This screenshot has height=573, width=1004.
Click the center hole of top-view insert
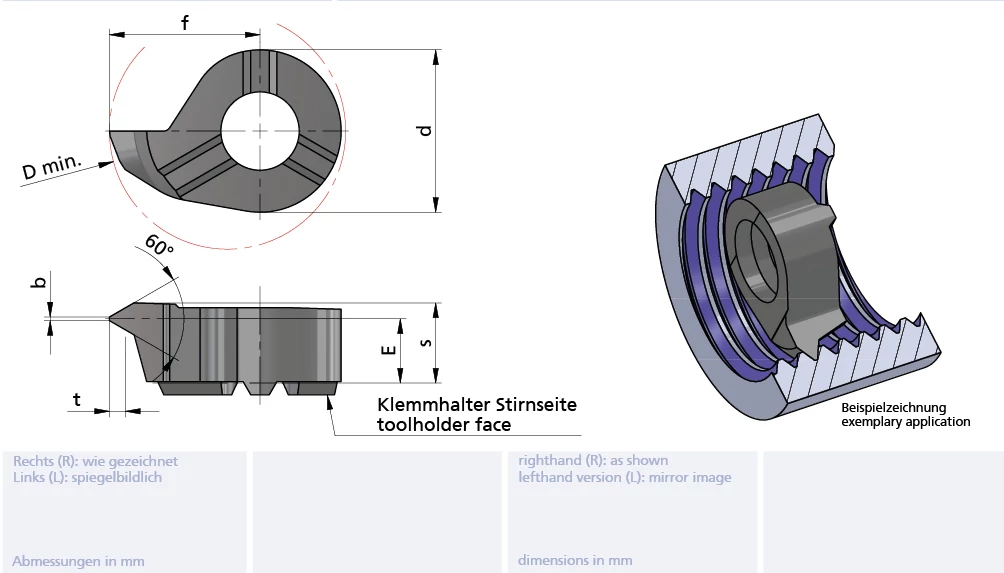(260, 131)
